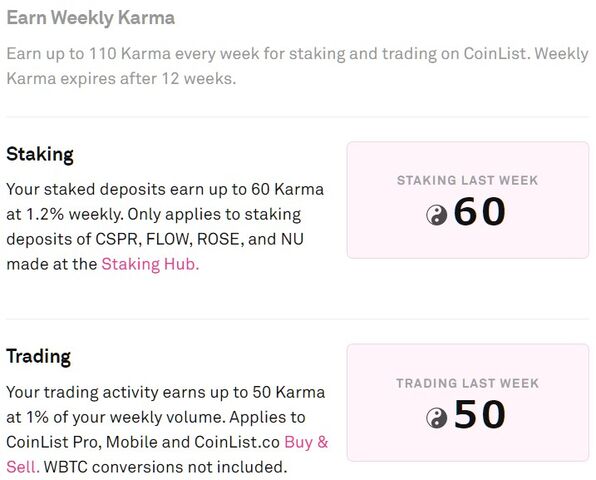Click the 'WBTC conversions not included' text
The image size is (596, 480).
pos(165,467)
